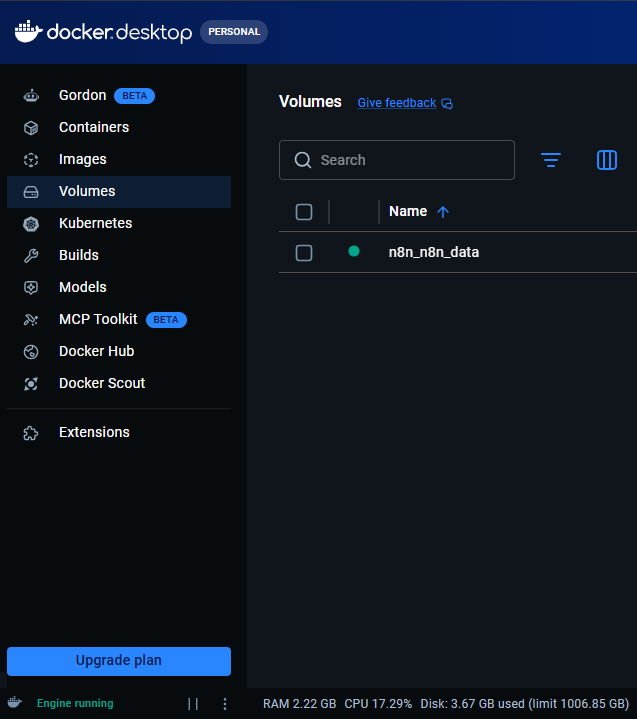Viewport: 637px width, 719px height.
Task: Click the Models icon in sidebar
Action: [31, 288]
